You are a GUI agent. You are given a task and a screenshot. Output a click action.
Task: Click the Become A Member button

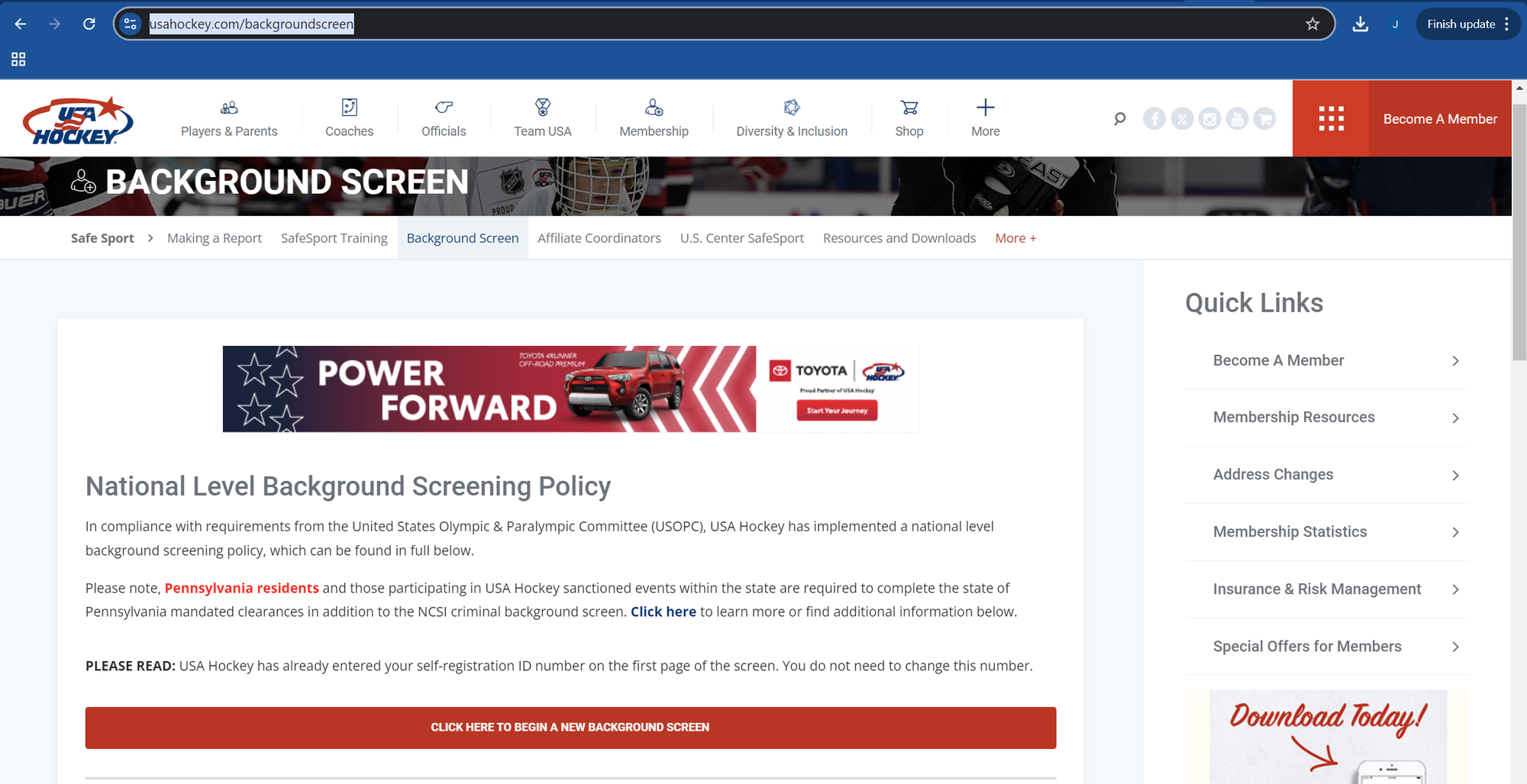coord(1439,119)
